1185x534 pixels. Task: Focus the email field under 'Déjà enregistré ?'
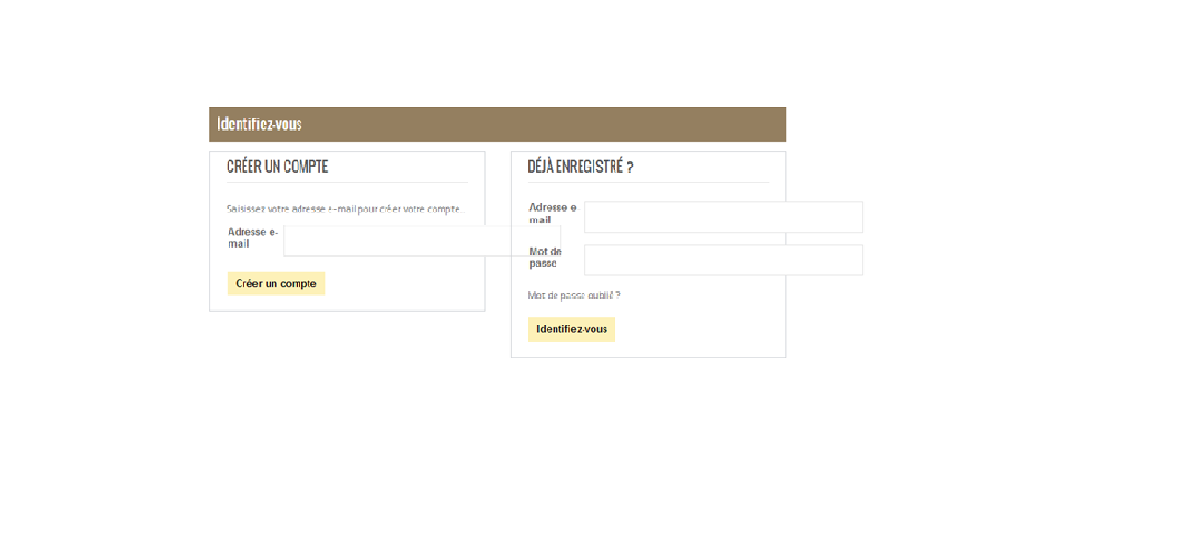click(723, 218)
